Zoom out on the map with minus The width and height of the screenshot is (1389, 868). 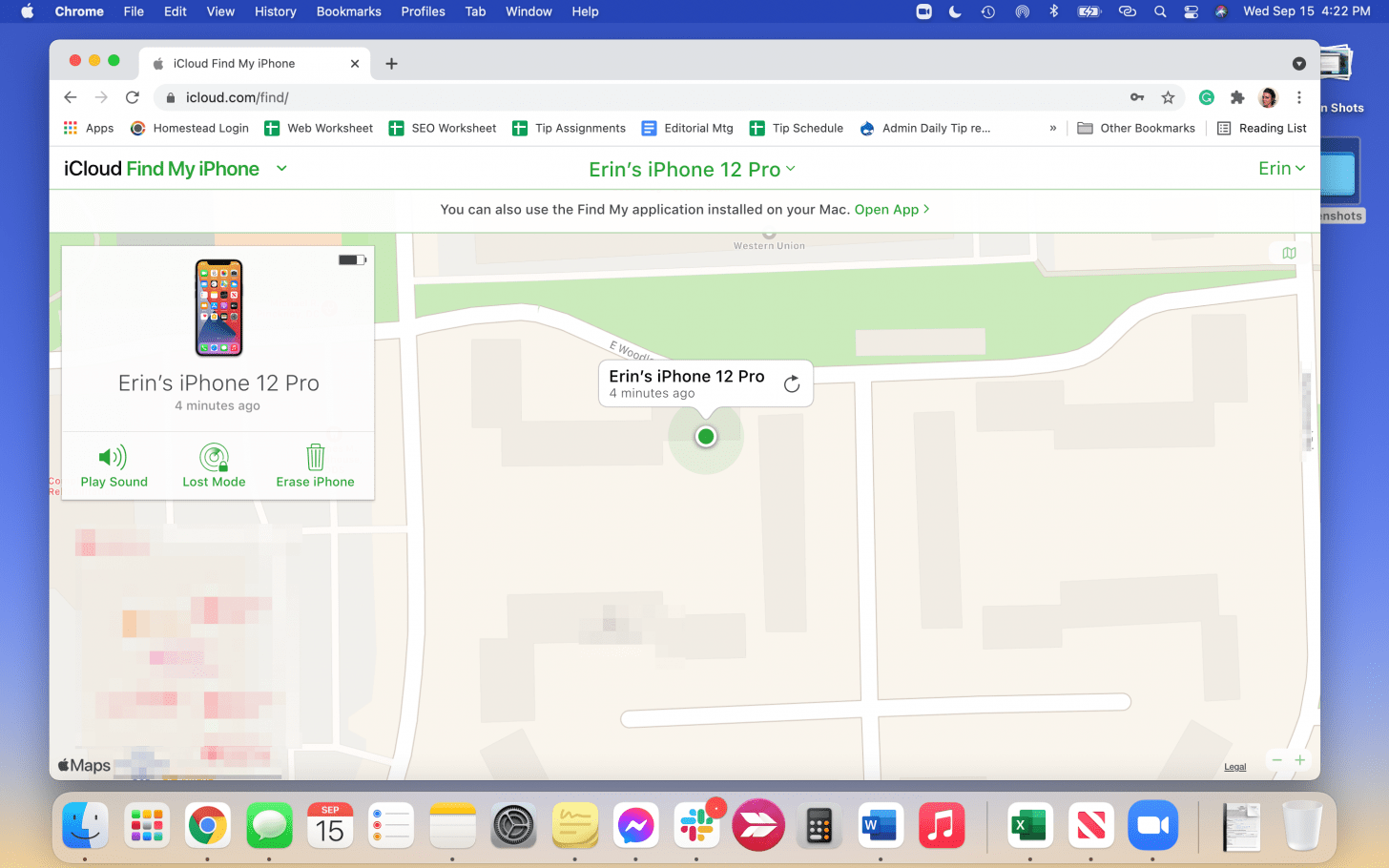pos(1276,760)
